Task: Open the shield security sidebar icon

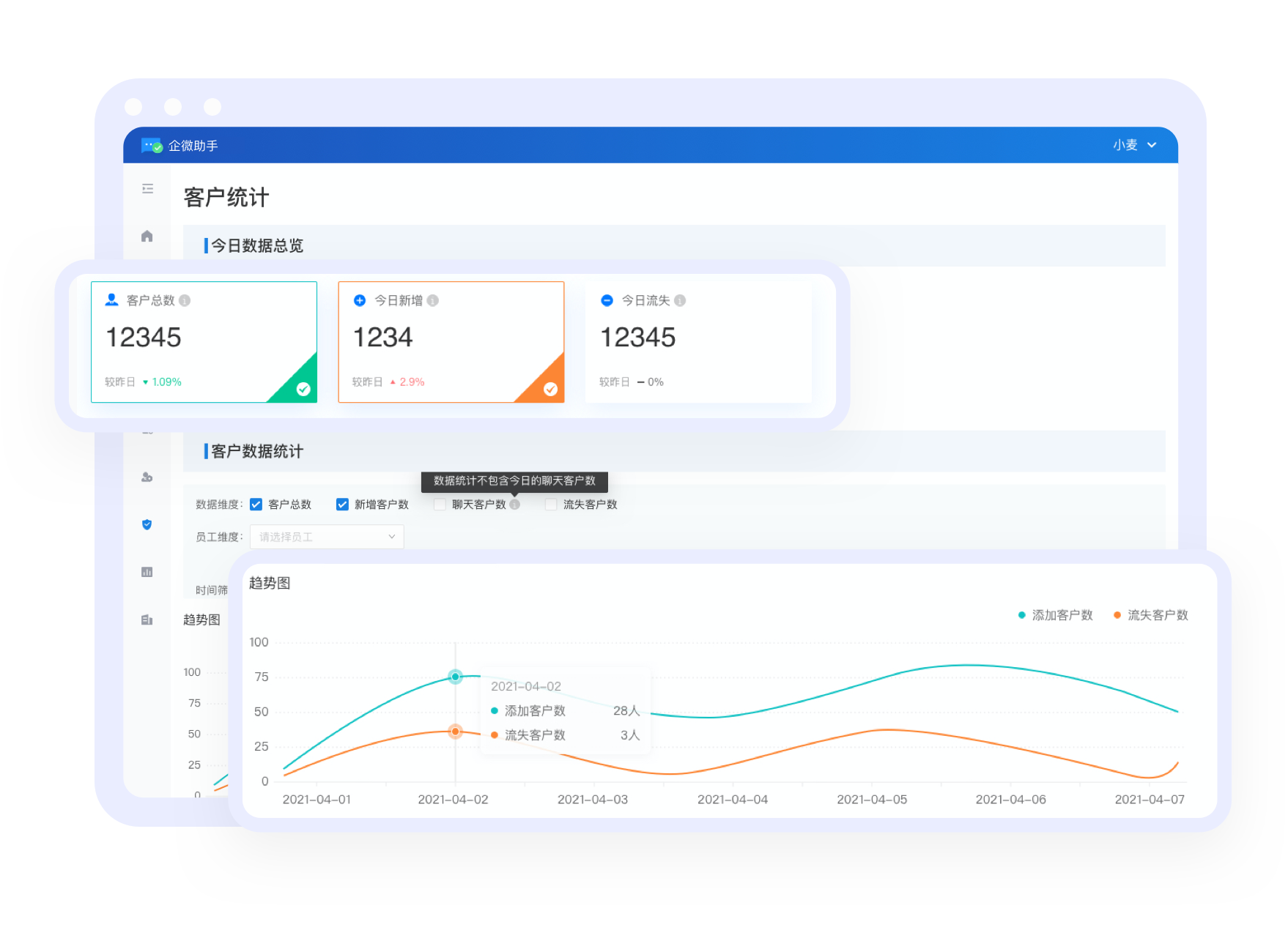Action: [x=147, y=524]
